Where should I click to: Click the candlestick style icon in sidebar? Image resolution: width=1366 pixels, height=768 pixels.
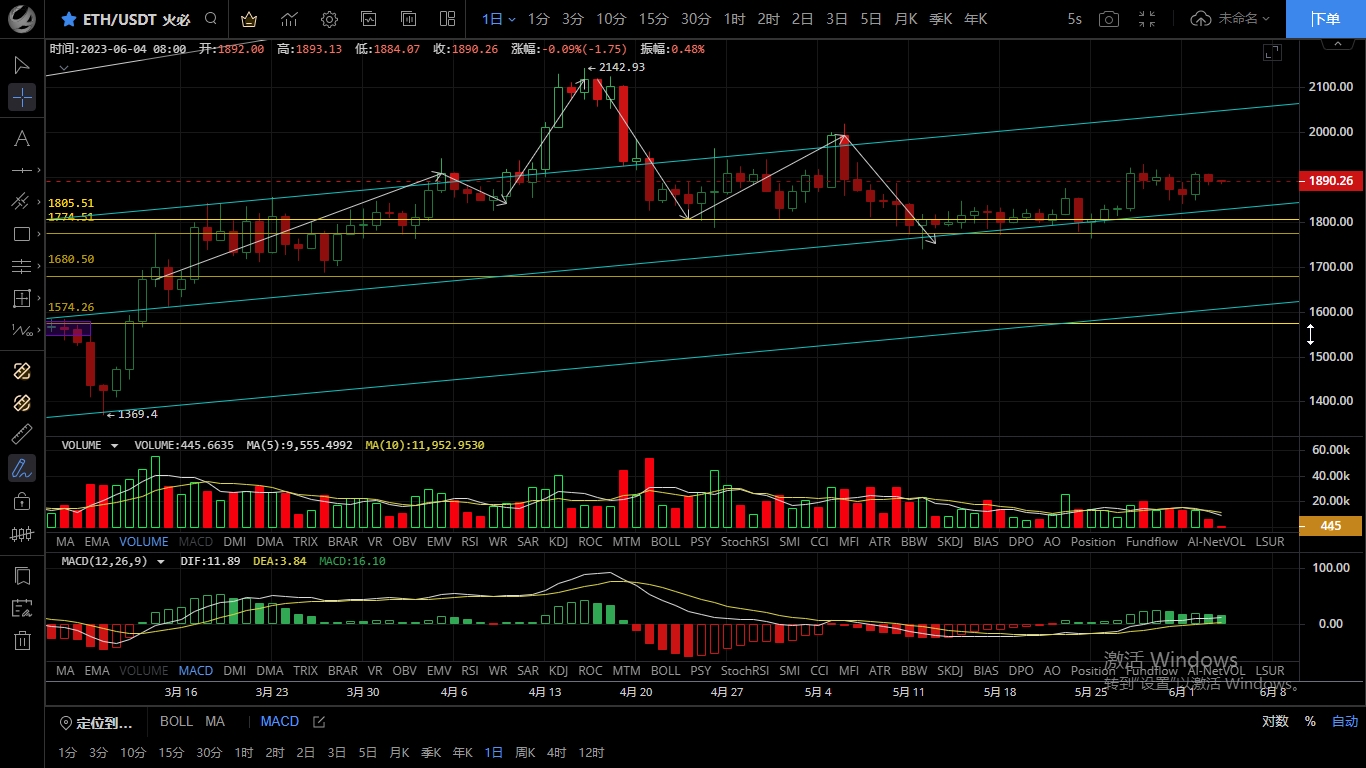[x=22, y=533]
